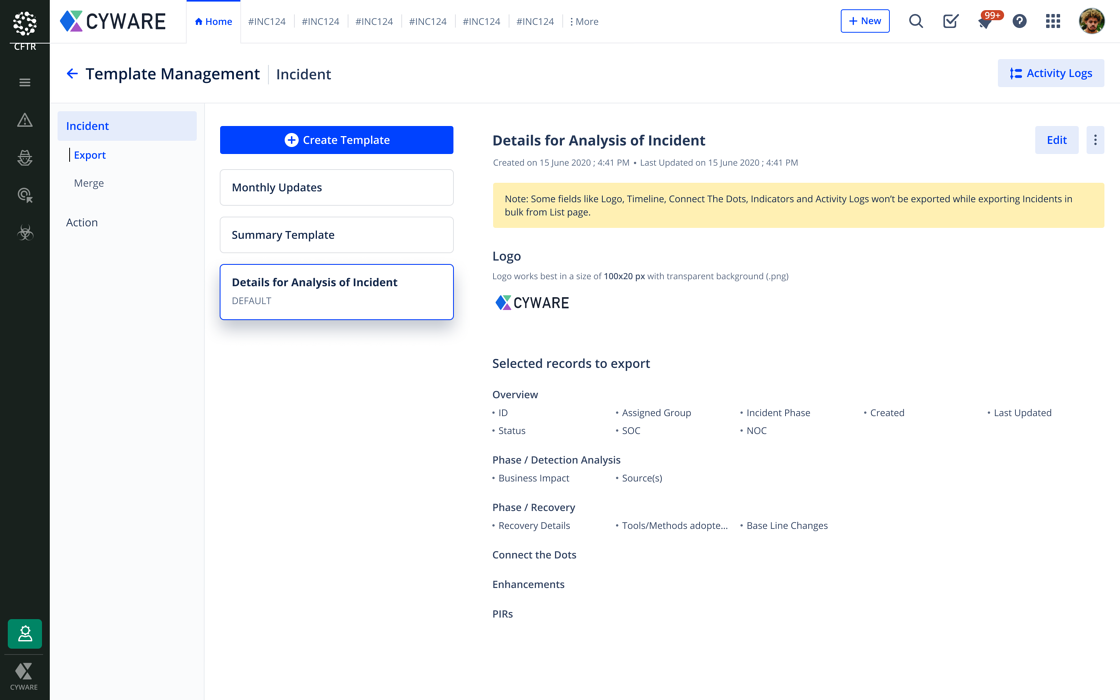Select the Monthly Updates template
This screenshot has width=1120, height=700.
coord(336,187)
